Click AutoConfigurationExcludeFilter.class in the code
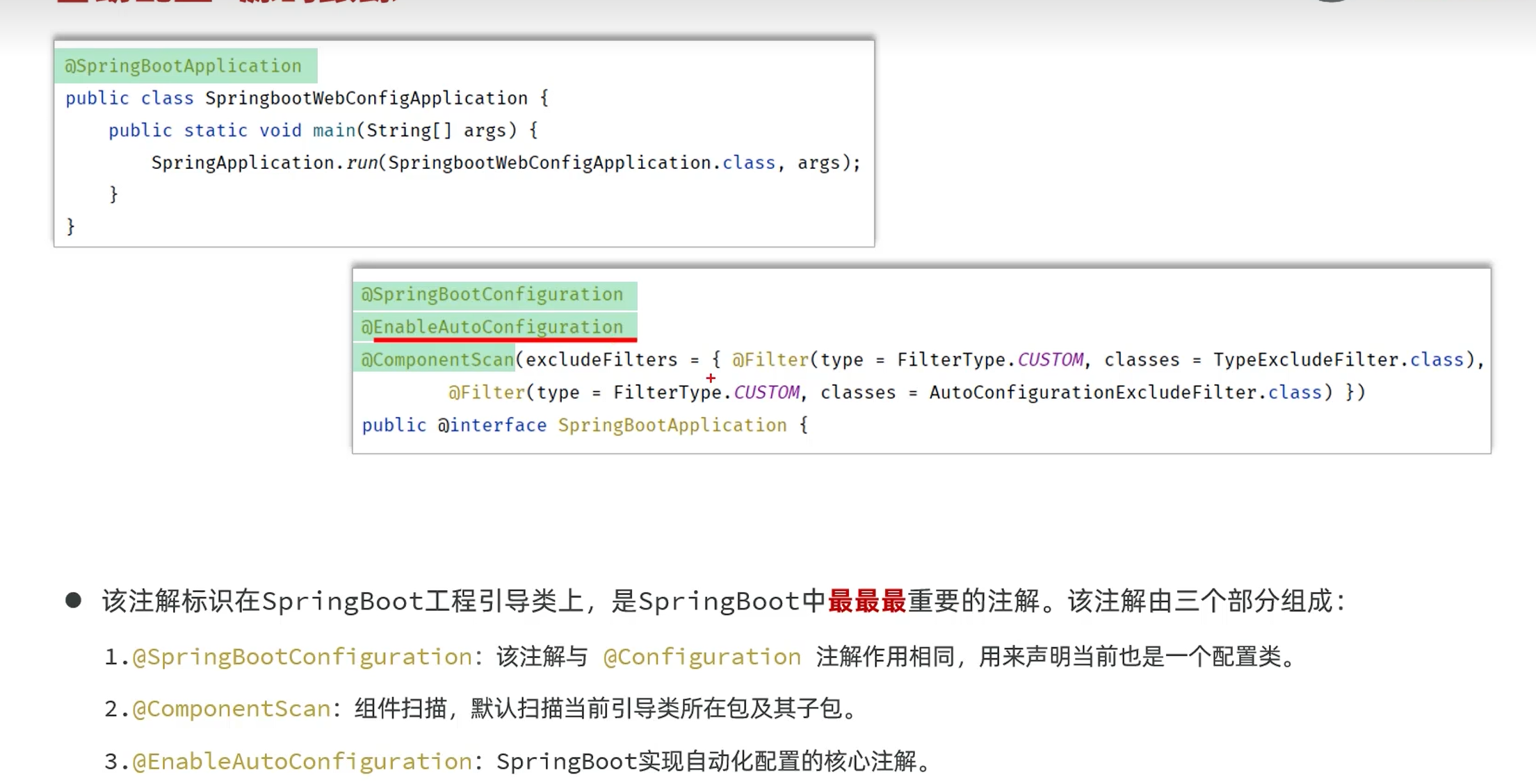Screen dimensions: 1536x784 click(x=1125, y=392)
